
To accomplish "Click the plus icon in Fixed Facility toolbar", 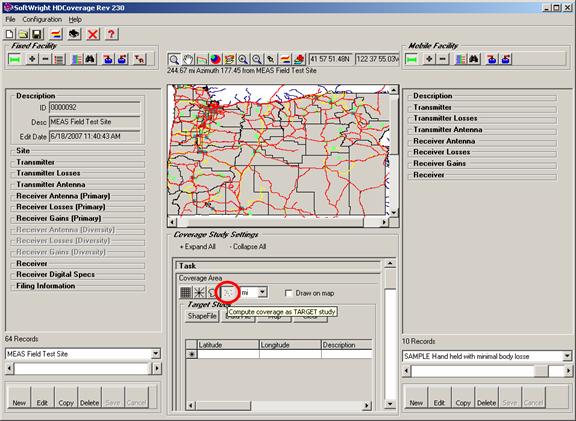I will pos(32,59).
